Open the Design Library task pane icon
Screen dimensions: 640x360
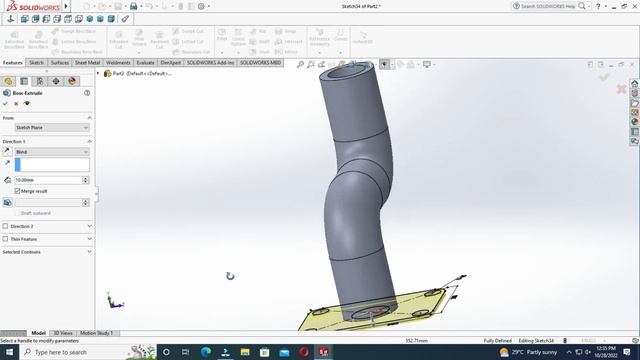tap(635, 93)
